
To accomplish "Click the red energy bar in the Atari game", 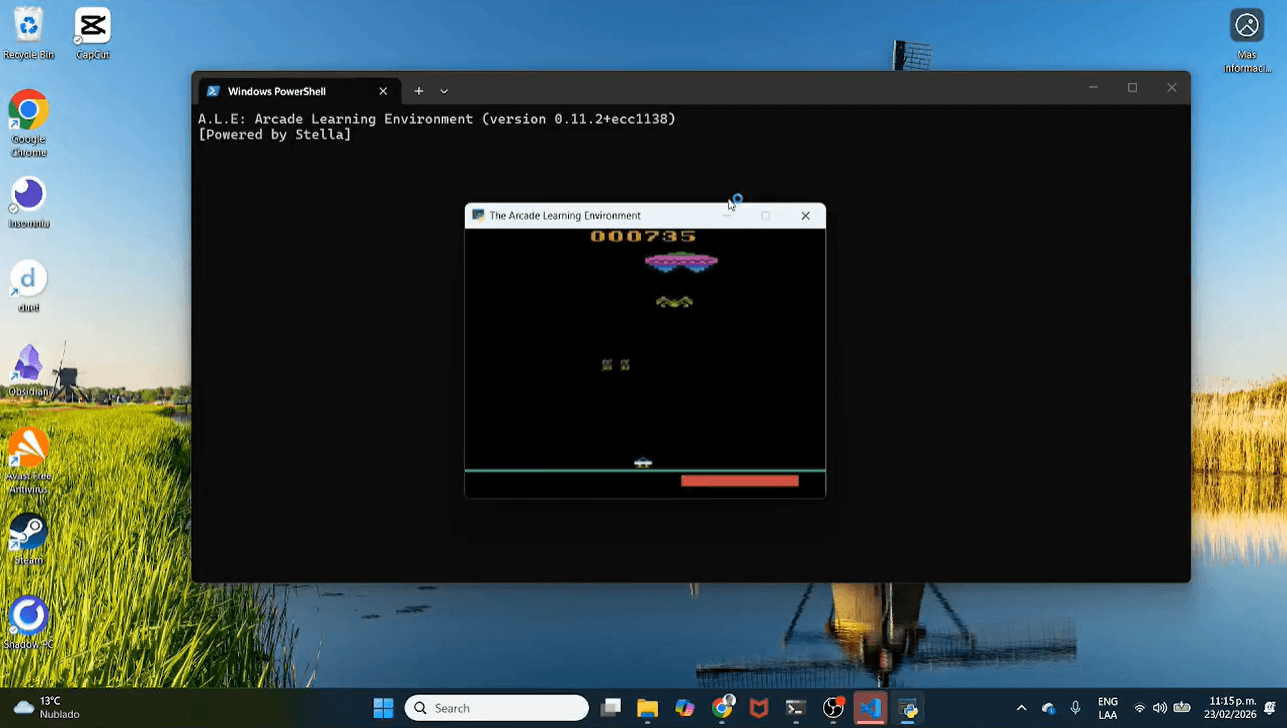I will 739,481.
